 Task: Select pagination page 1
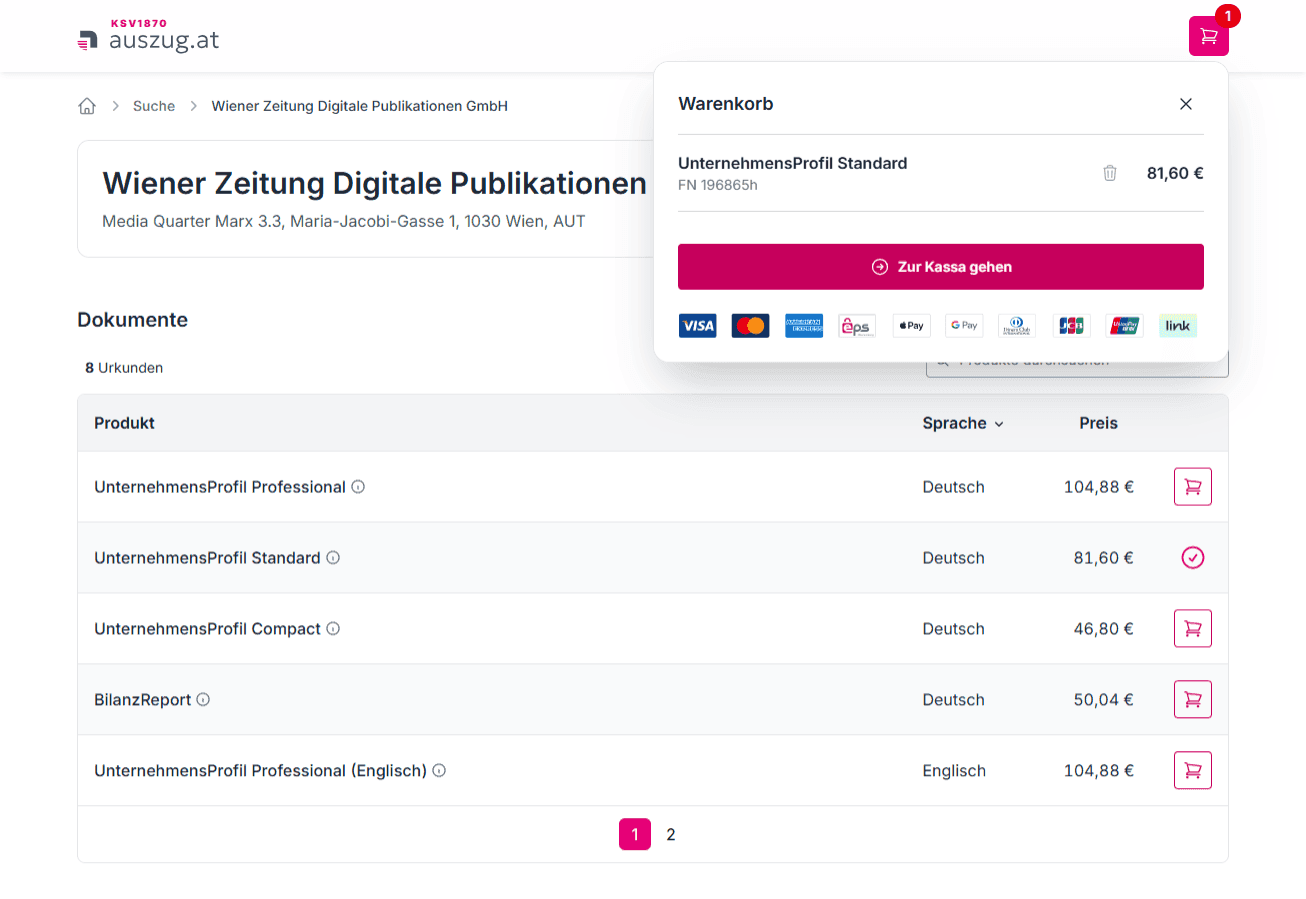[635, 834]
